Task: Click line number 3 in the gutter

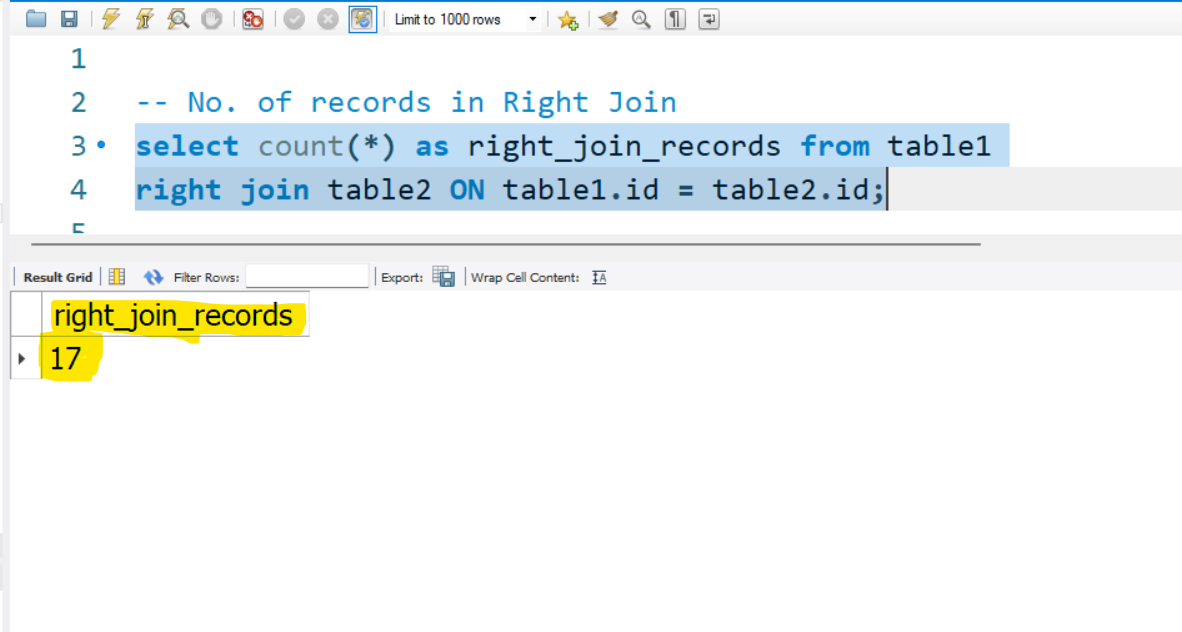Action: (x=78, y=146)
